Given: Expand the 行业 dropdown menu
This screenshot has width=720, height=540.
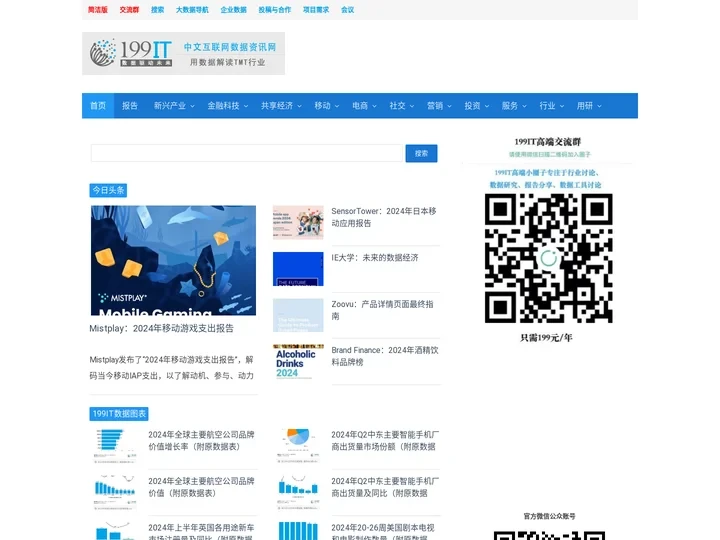Looking at the screenshot, I should pos(551,106).
